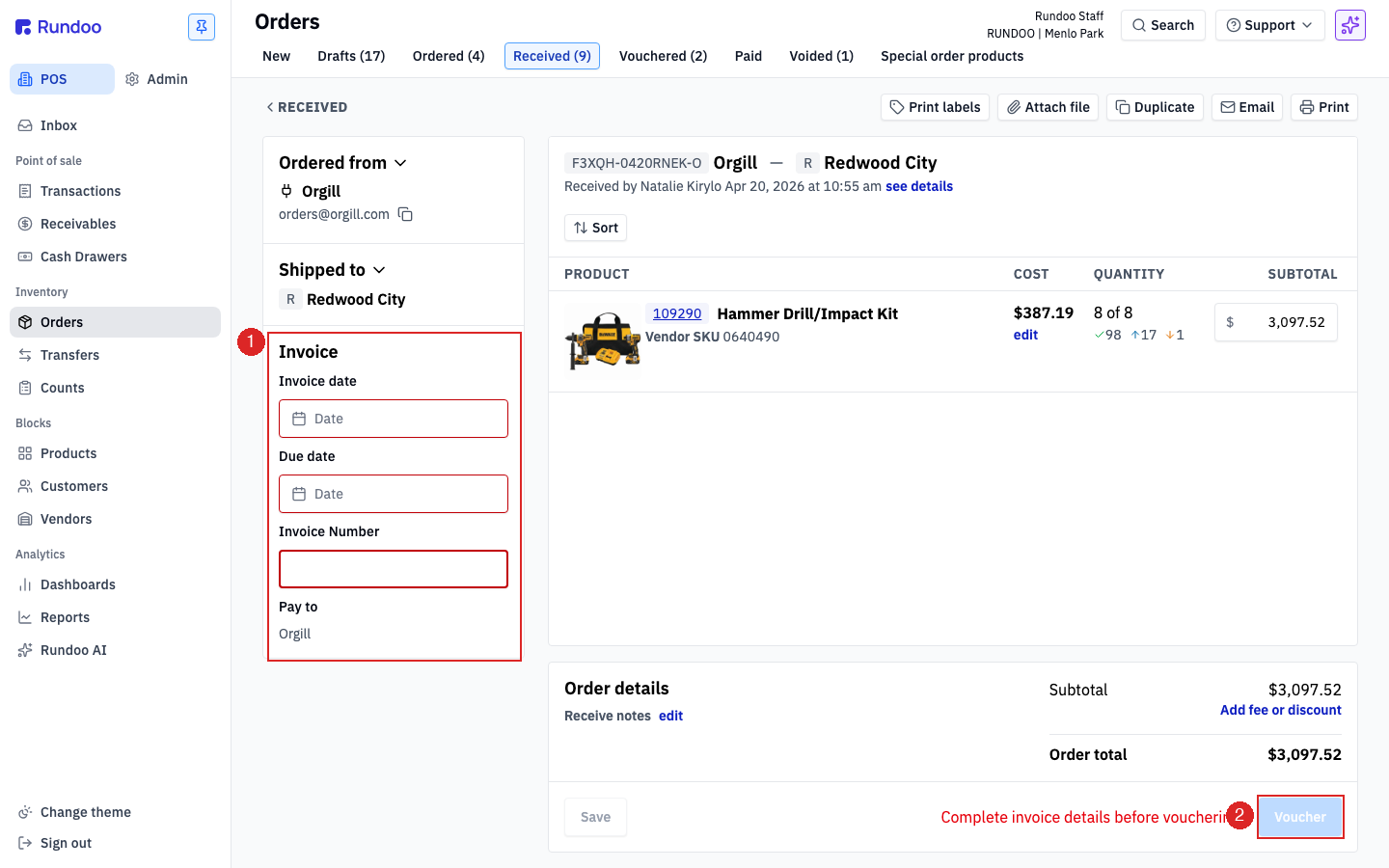Select the Received (9) tab

552,56
